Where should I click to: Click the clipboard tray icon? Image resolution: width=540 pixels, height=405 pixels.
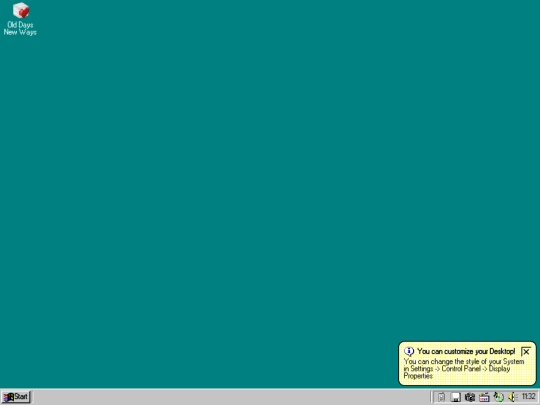coord(442,397)
